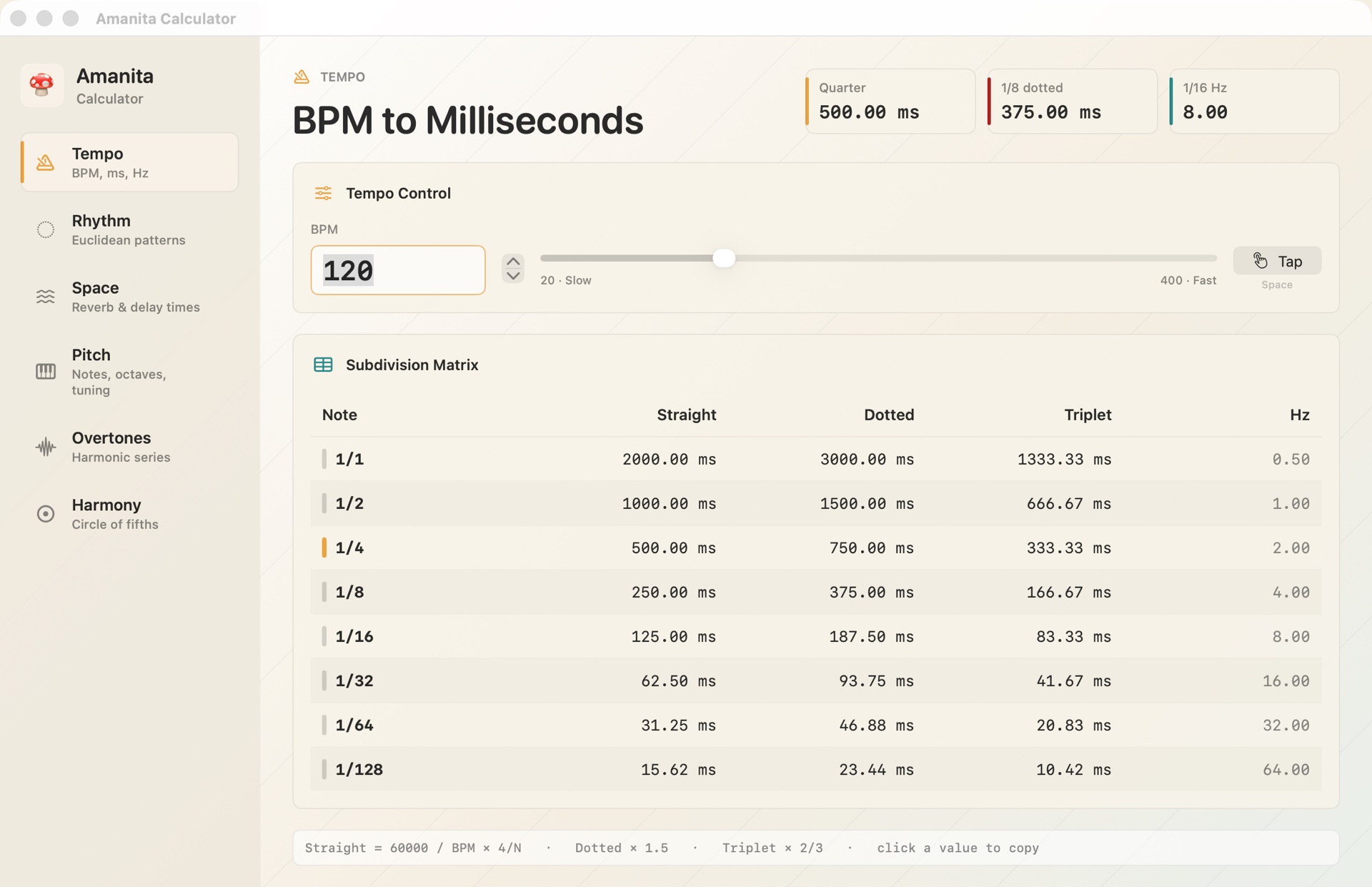Copy the 1/16 triplet value 83.33 ms

[x=1074, y=637]
